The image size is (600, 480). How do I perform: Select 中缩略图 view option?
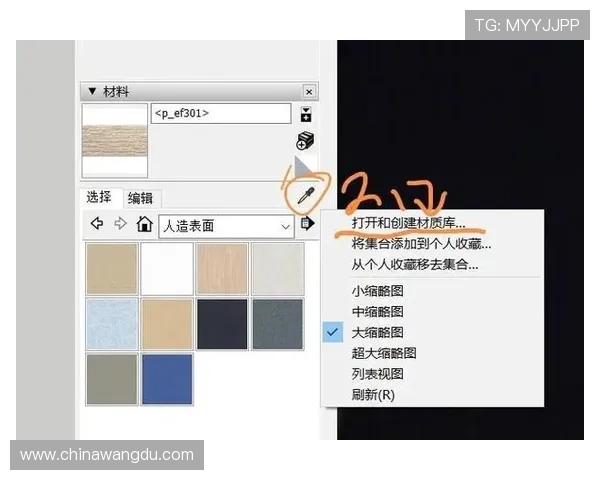coord(377,312)
